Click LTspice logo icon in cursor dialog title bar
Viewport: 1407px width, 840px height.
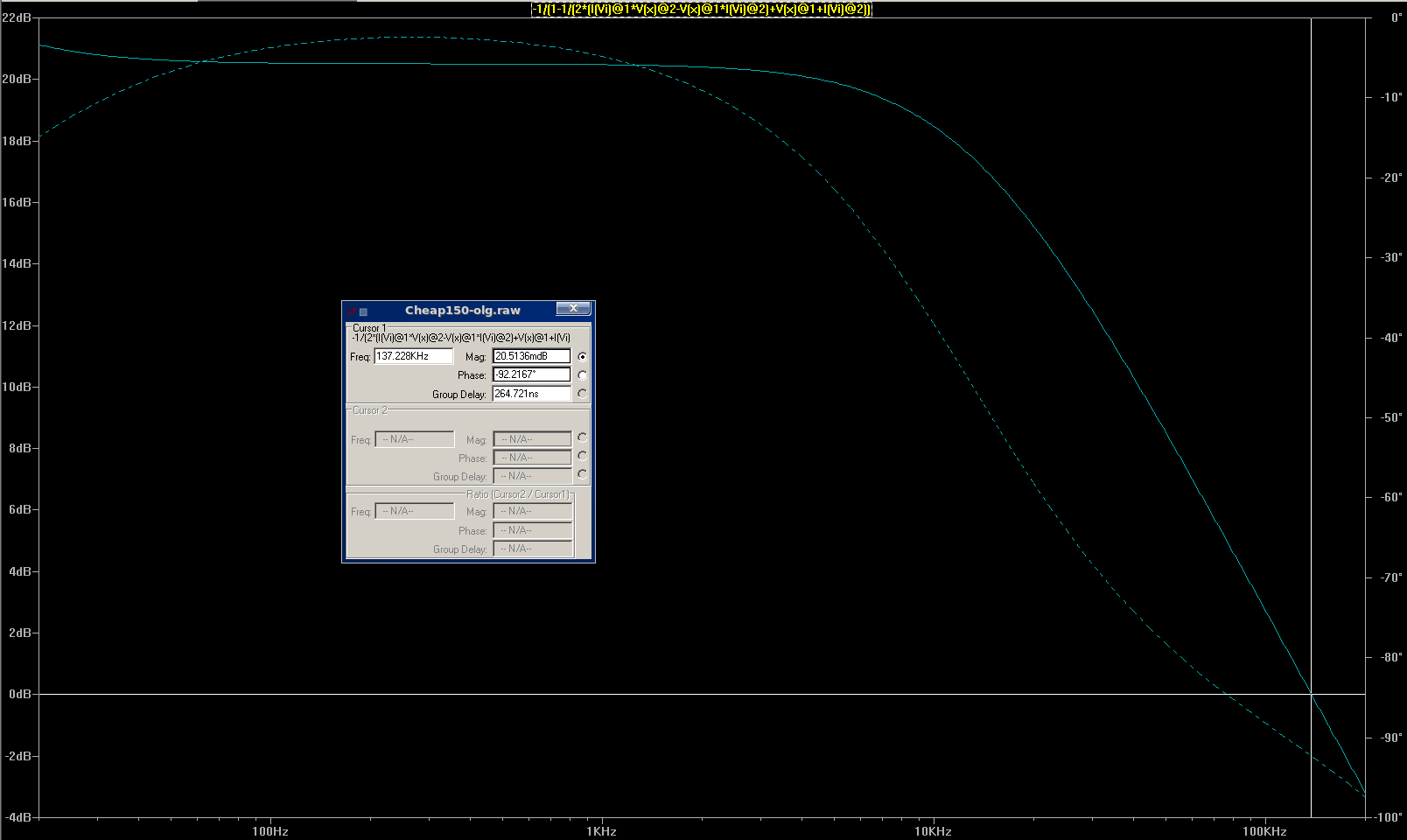click(x=352, y=311)
